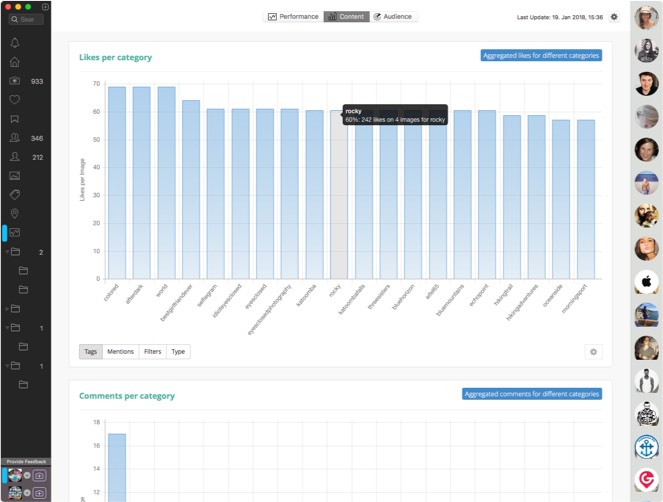Open the notifications bell in sidebar
The width and height of the screenshot is (663, 502).
tap(14, 43)
